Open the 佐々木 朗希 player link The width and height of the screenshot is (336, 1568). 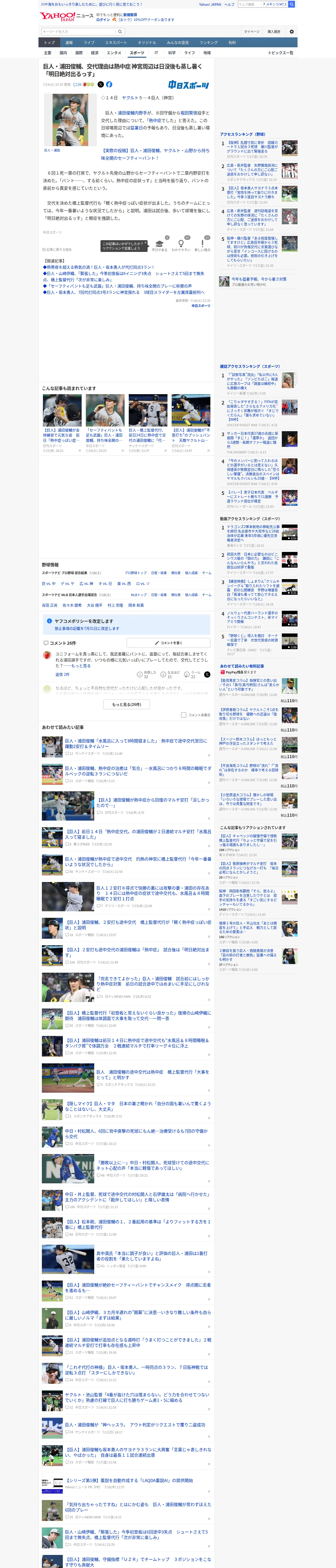pos(72,606)
